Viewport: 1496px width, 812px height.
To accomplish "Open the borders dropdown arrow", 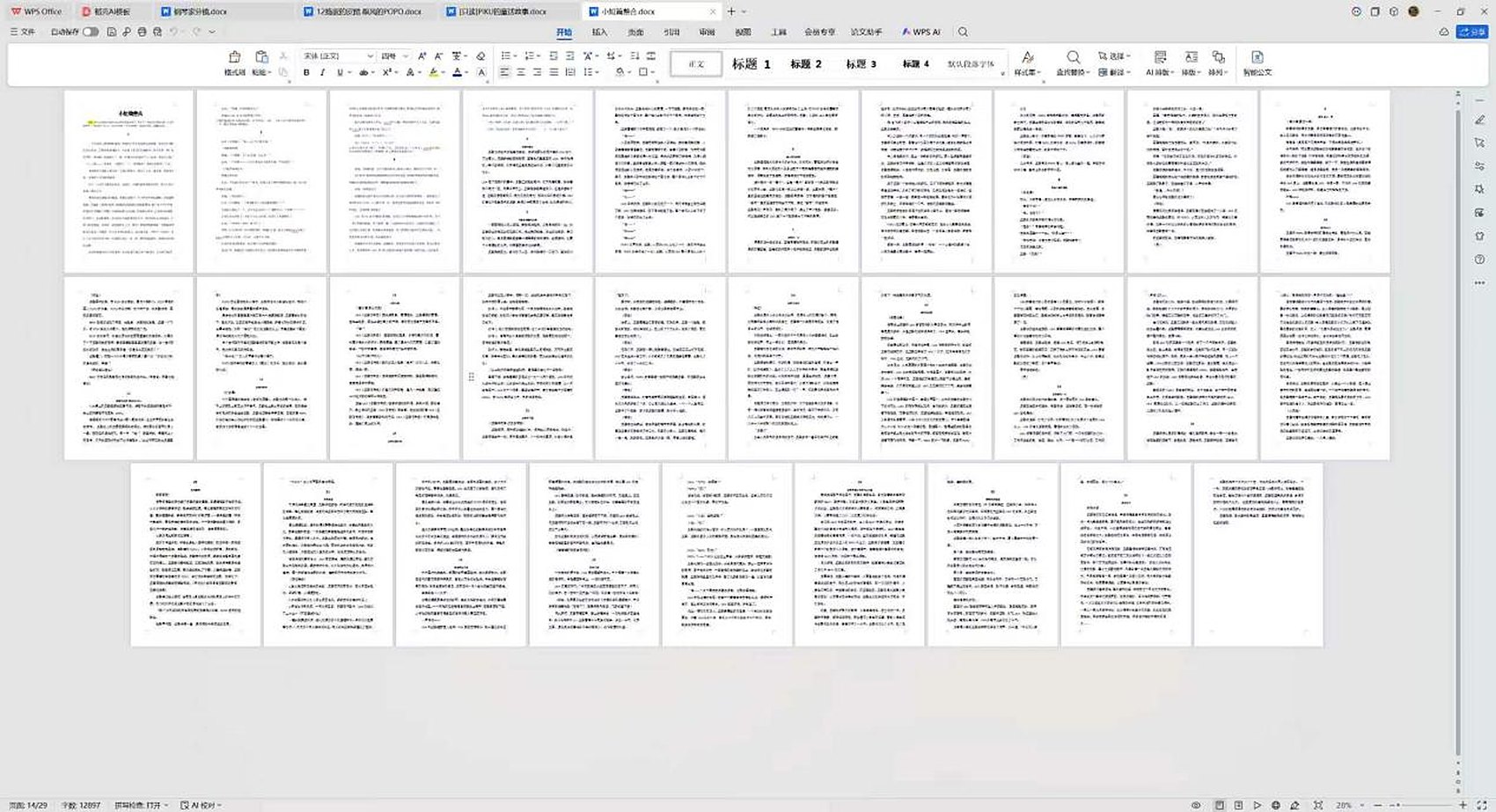I will coord(653,72).
